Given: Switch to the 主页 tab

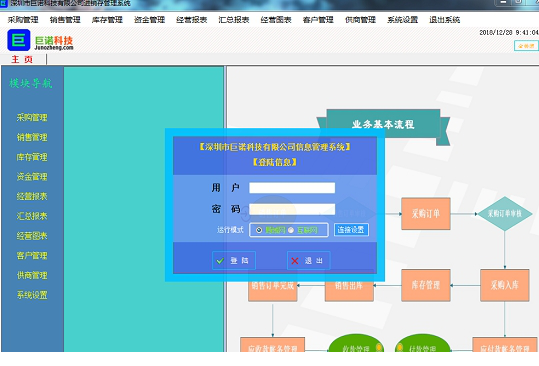Looking at the screenshot, I should coord(22,59).
